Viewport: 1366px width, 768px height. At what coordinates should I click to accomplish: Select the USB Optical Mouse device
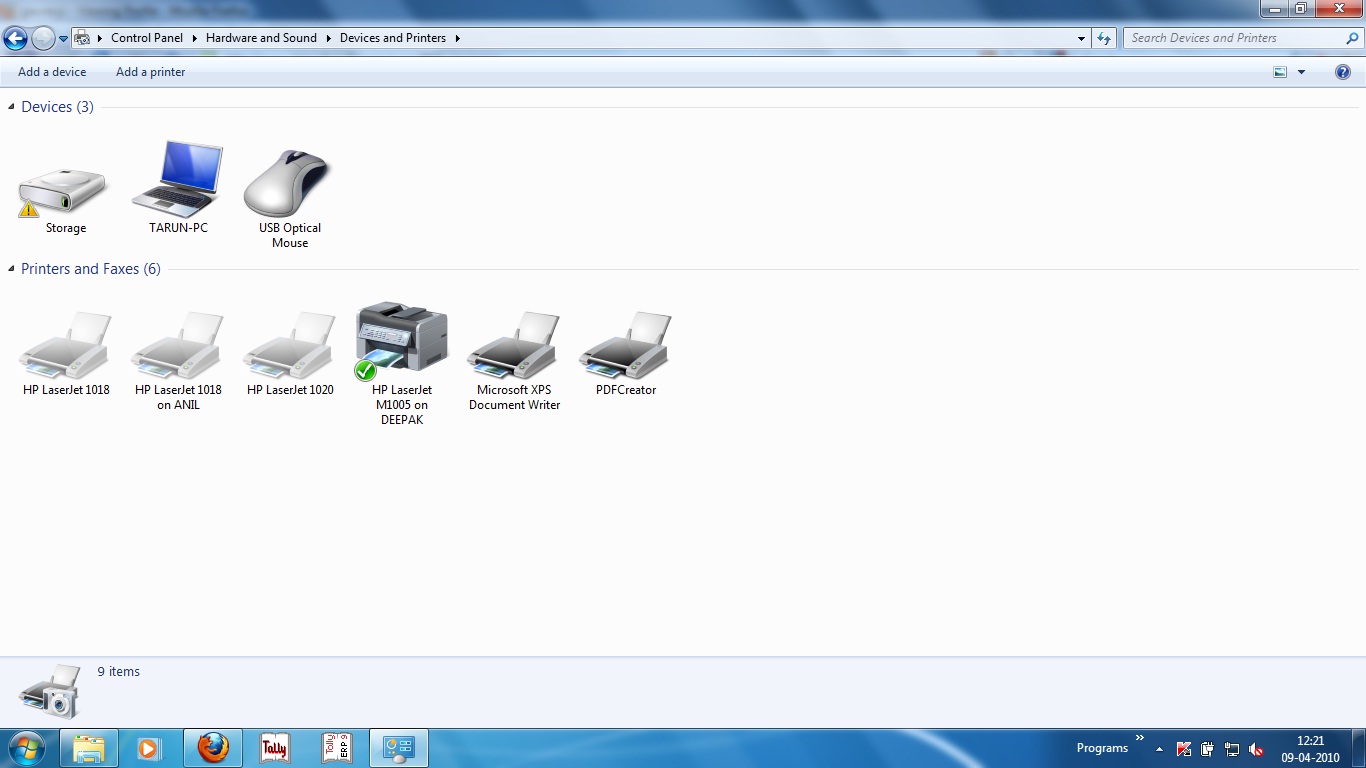[x=289, y=185]
